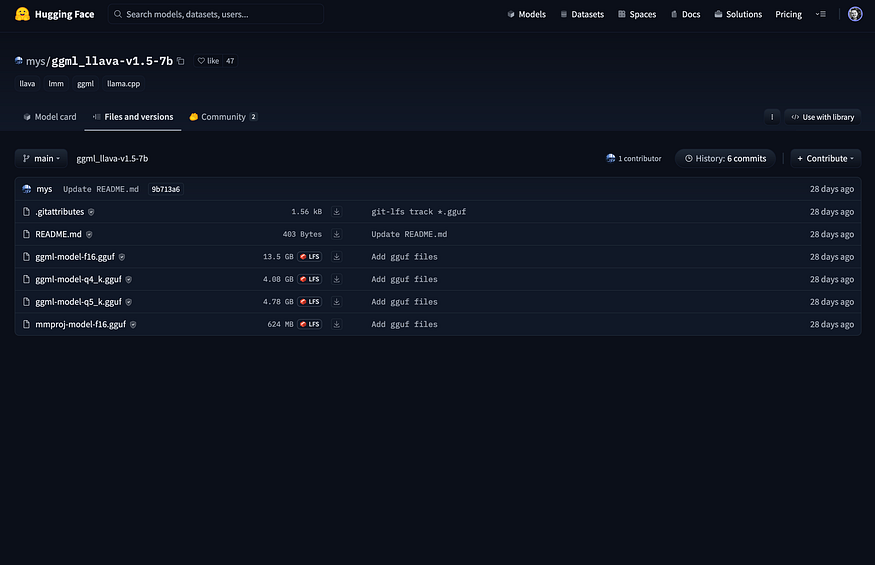
Task: Open the Spaces page
Action: coord(637,14)
